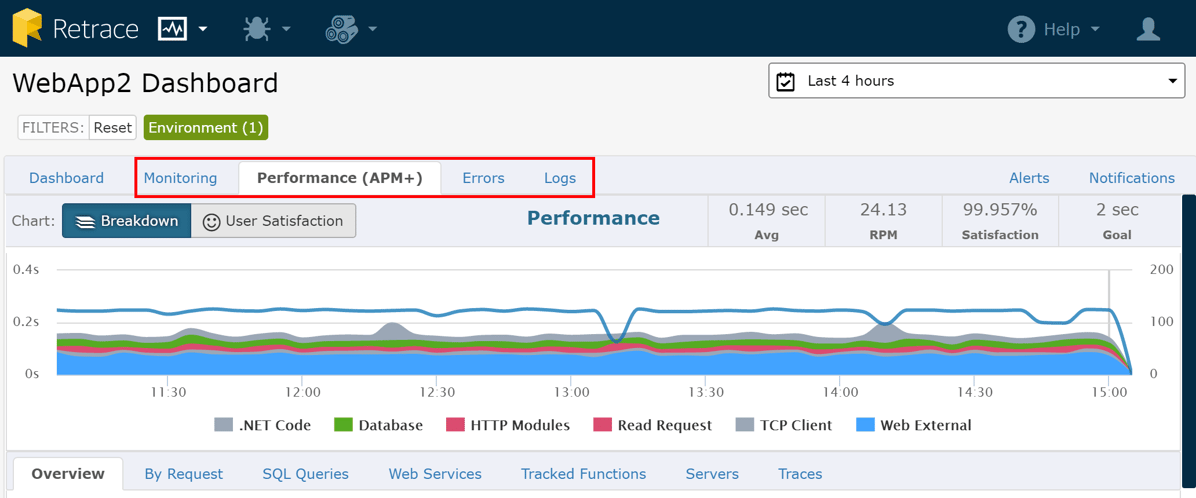This screenshot has width=1196, height=498.
Task: Click the smiley face User Satisfaction icon
Action: coord(211,222)
